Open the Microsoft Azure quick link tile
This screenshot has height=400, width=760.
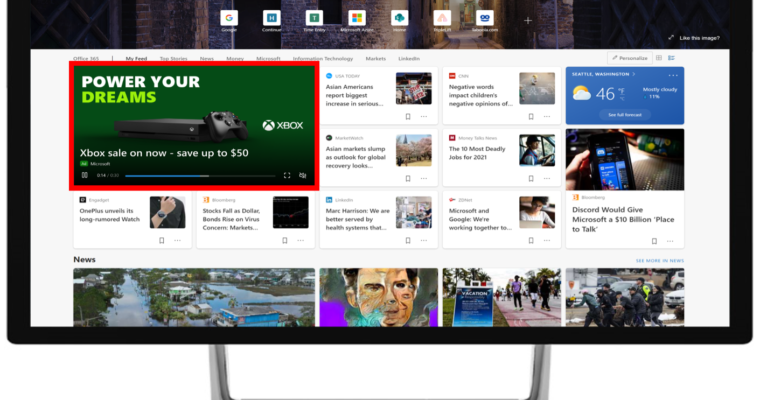coord(357,18)
